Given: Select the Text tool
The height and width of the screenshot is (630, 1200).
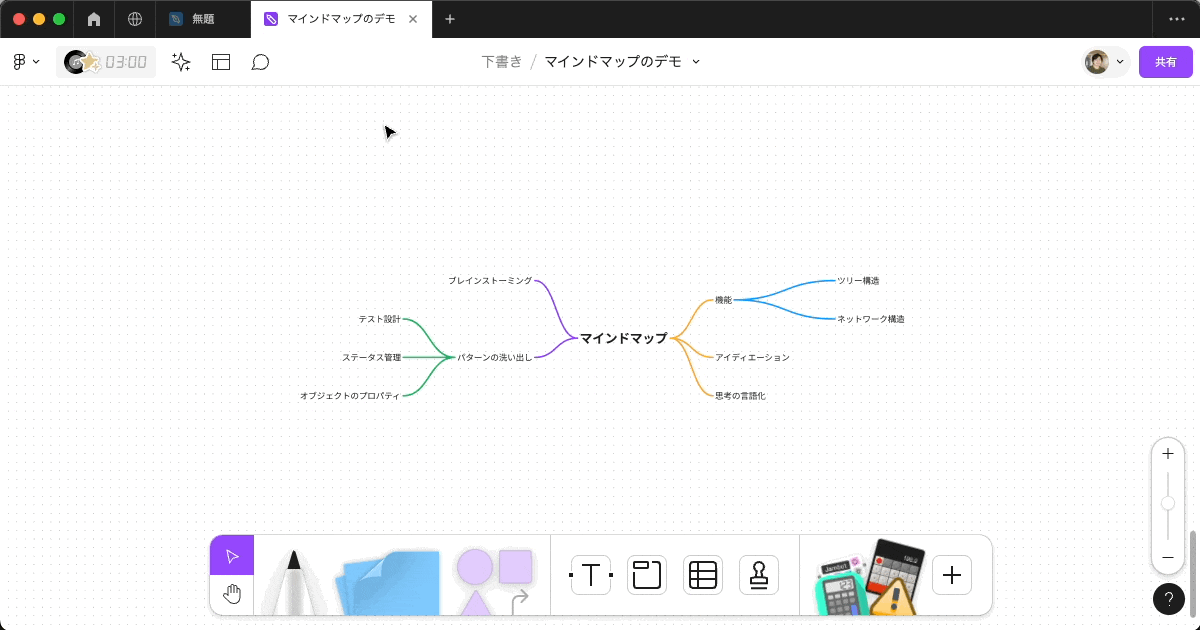Looking at the screenshot, I should coord(590,574).
